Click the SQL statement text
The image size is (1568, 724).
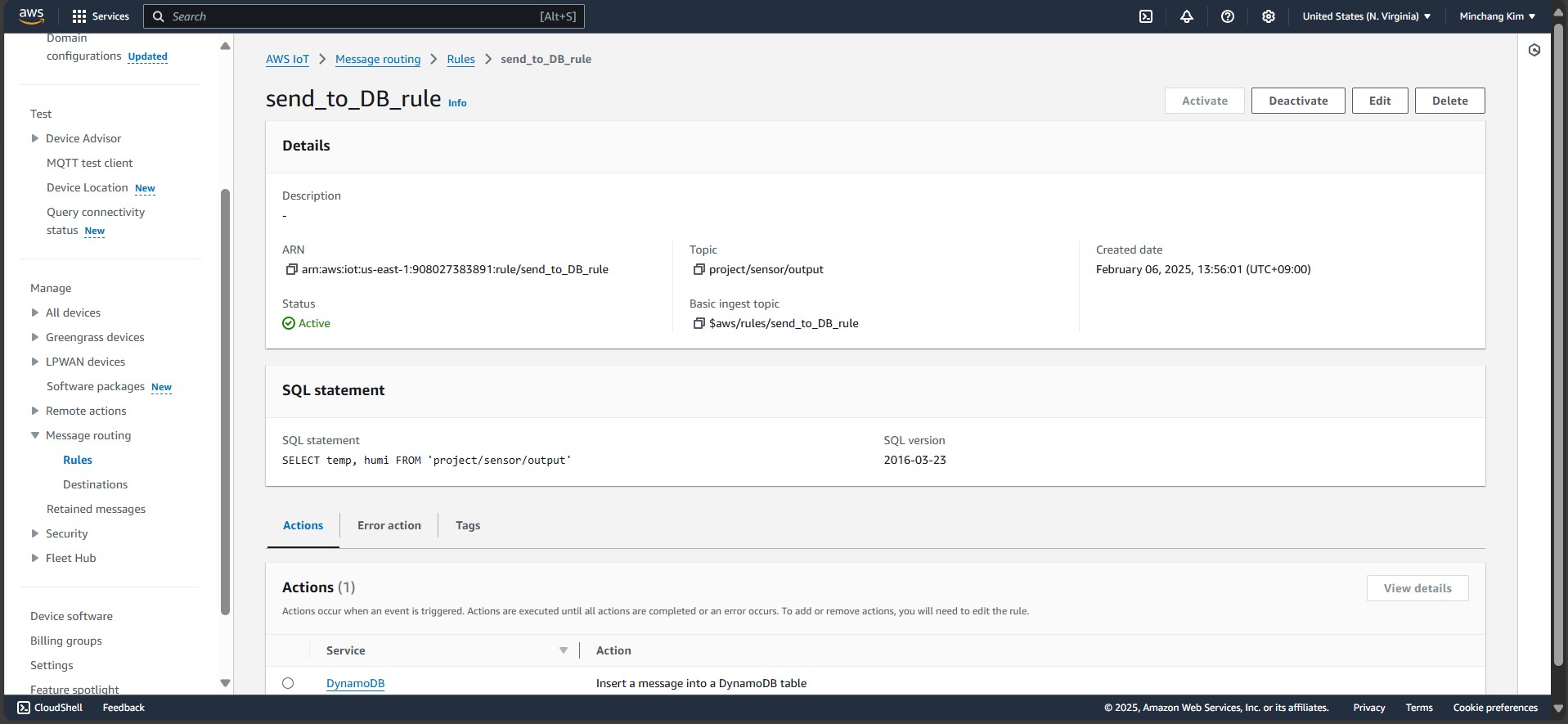coord(426,461)
